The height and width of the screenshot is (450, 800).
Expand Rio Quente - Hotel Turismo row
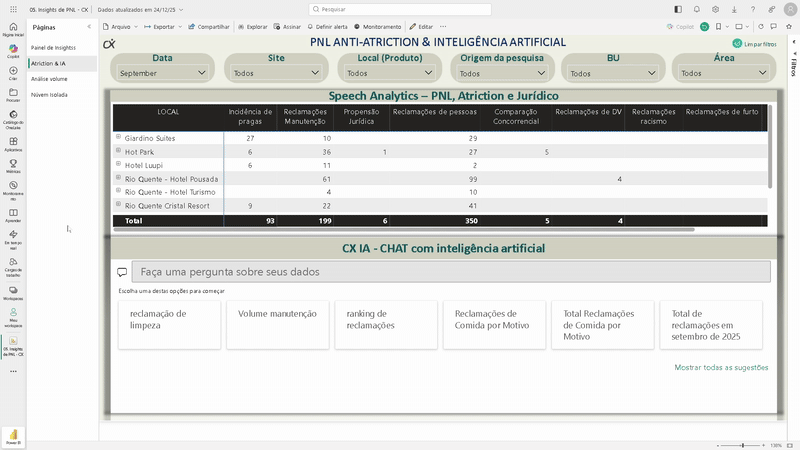coord(118,190)
